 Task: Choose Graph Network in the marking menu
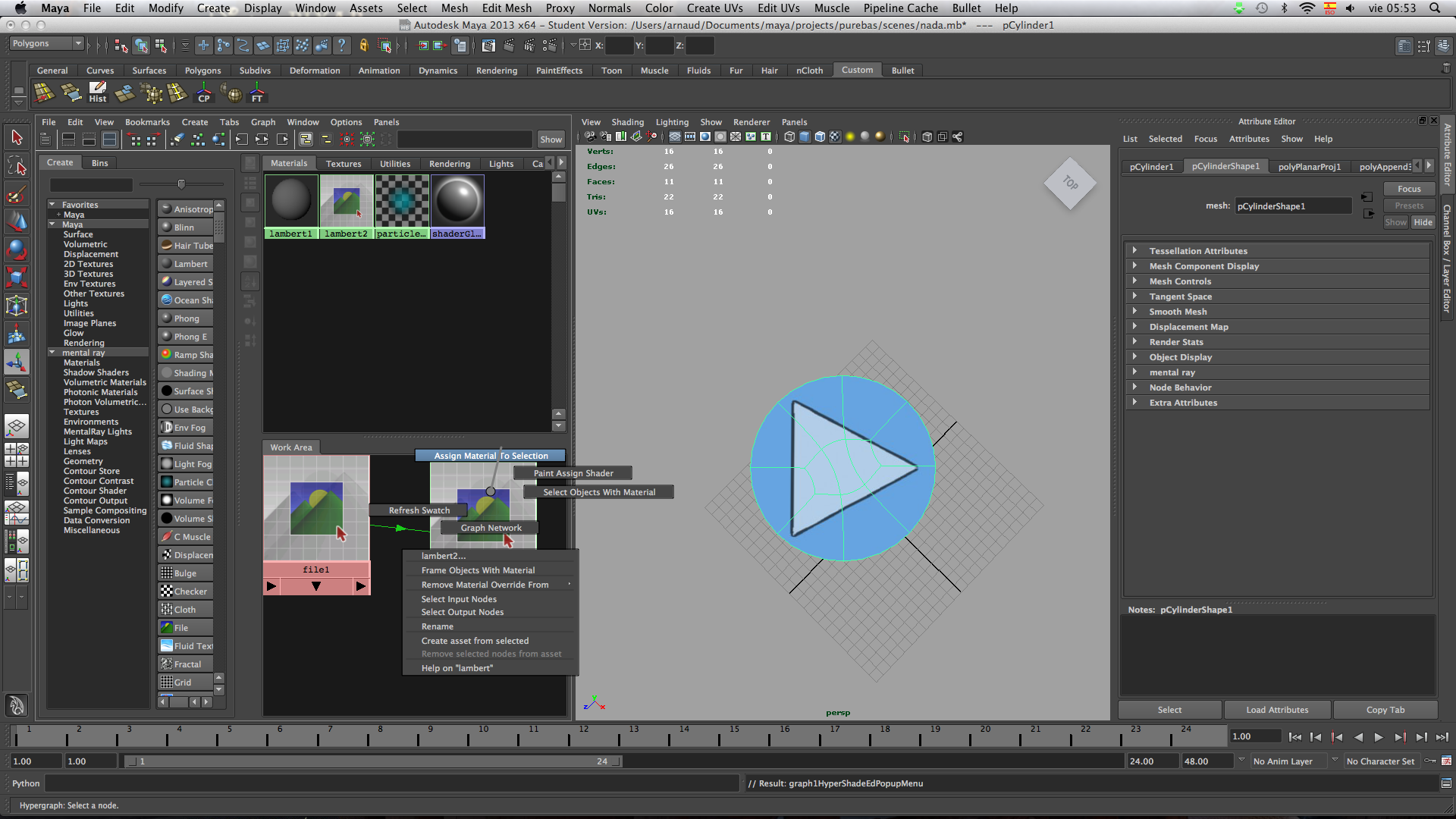(491, 528)
